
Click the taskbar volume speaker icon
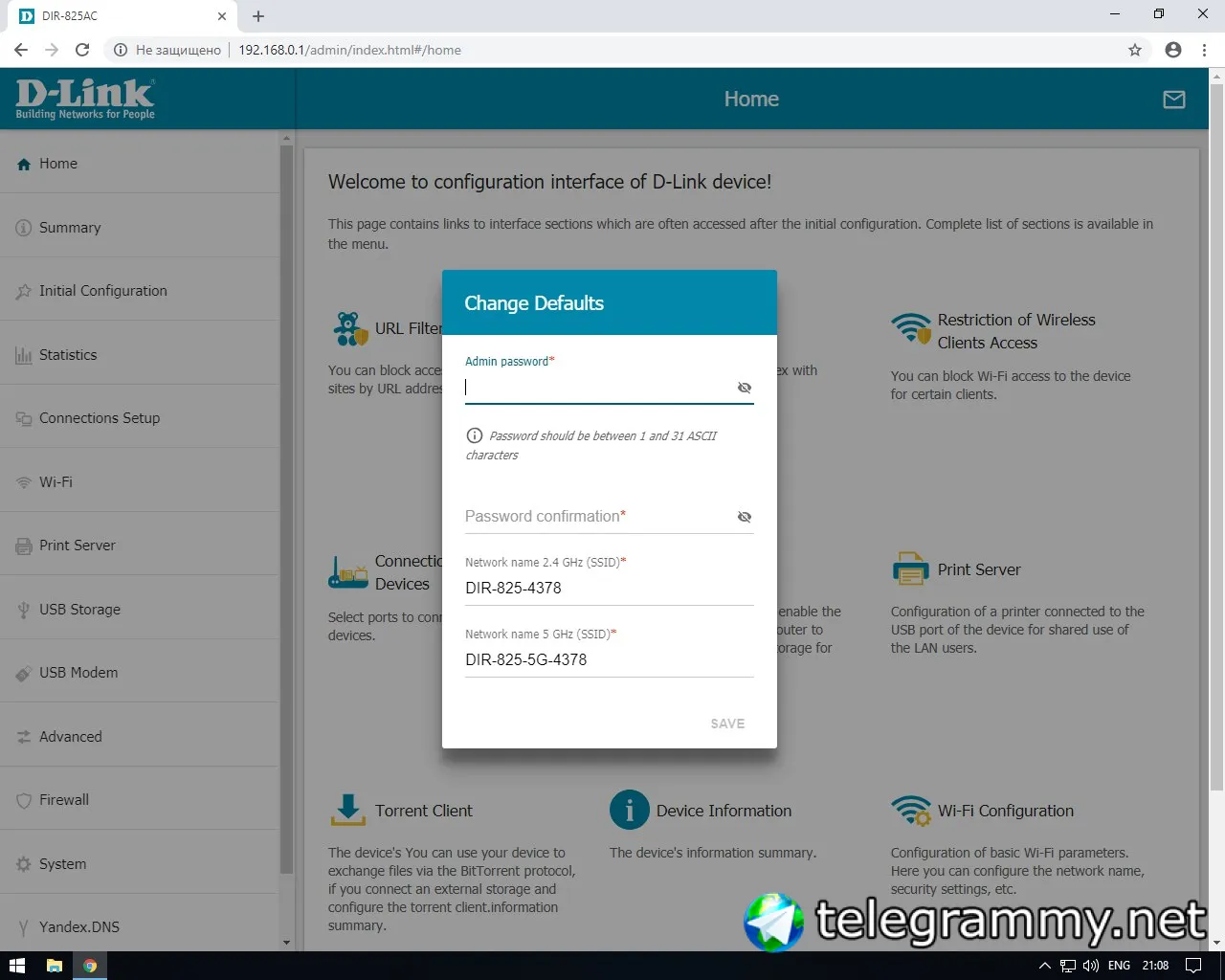pyautogui.click(x=1091, y=966)
